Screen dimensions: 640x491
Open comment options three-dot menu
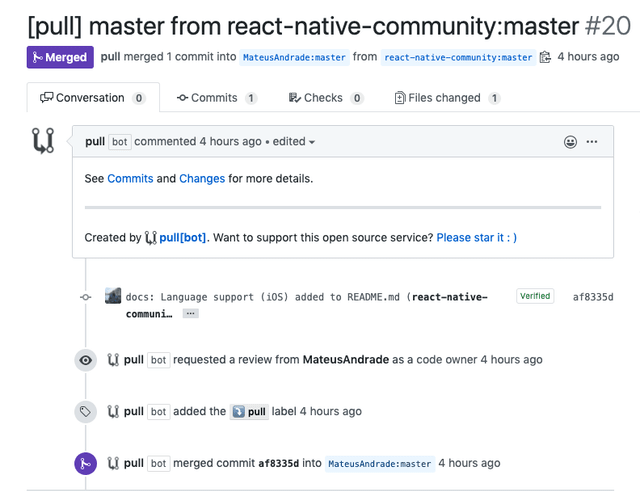click(592, 142)
